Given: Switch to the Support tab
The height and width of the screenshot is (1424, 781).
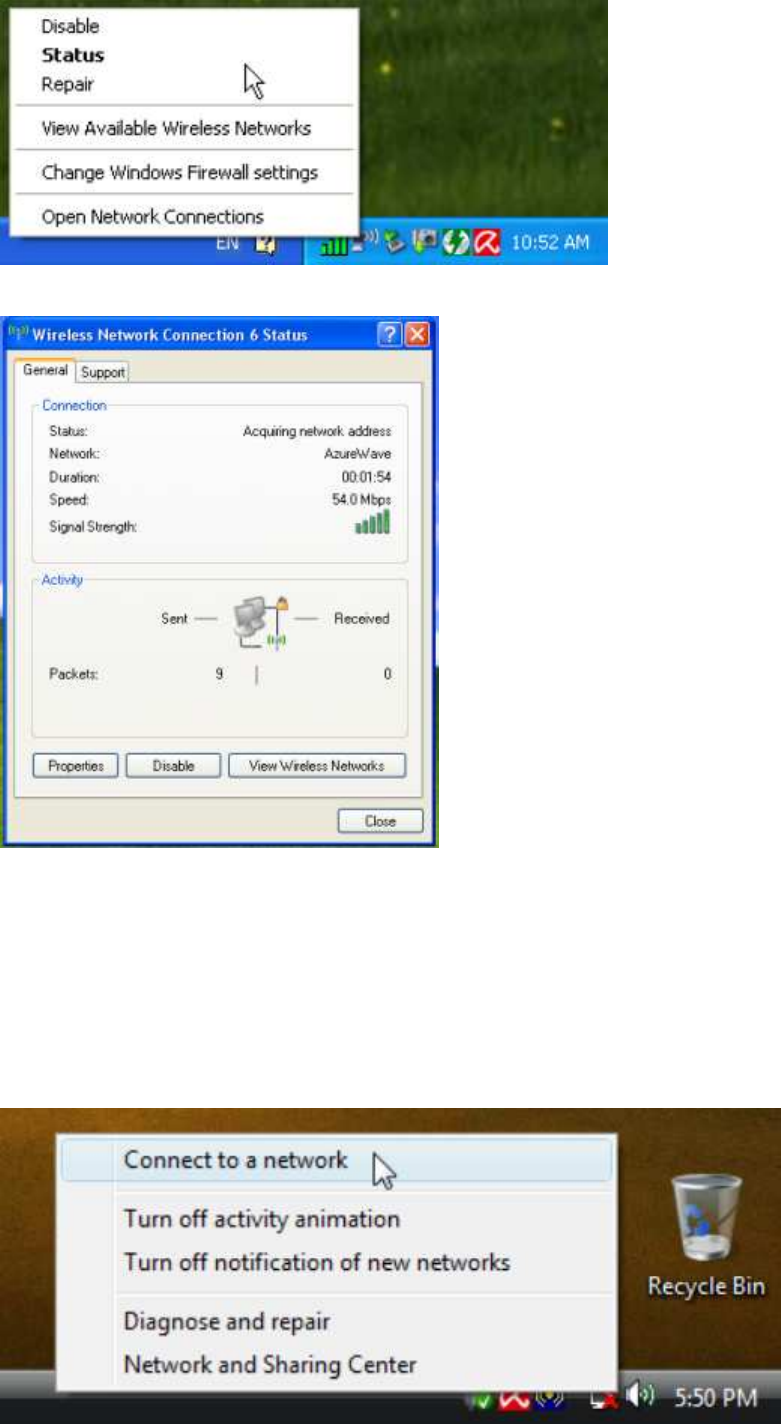Looking at the screenshot, I should (x=103, y=372).
